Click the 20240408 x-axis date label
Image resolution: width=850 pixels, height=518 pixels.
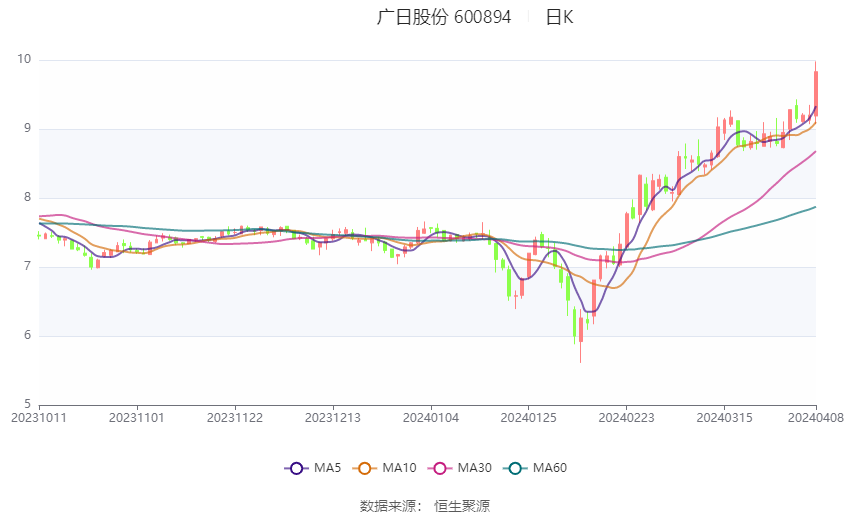pos(815,418)
